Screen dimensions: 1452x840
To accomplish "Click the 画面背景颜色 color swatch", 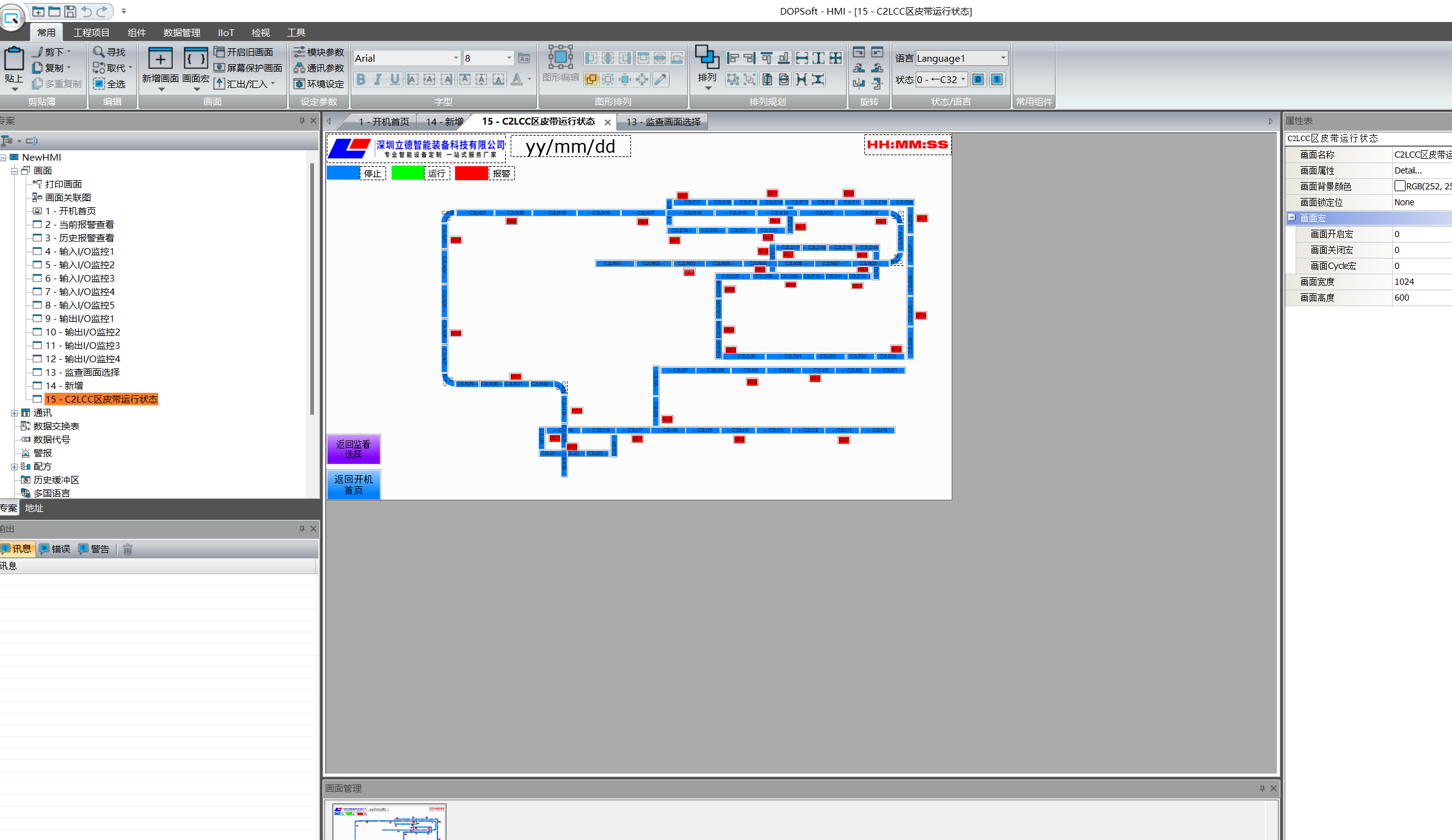I will (1399, 186).
